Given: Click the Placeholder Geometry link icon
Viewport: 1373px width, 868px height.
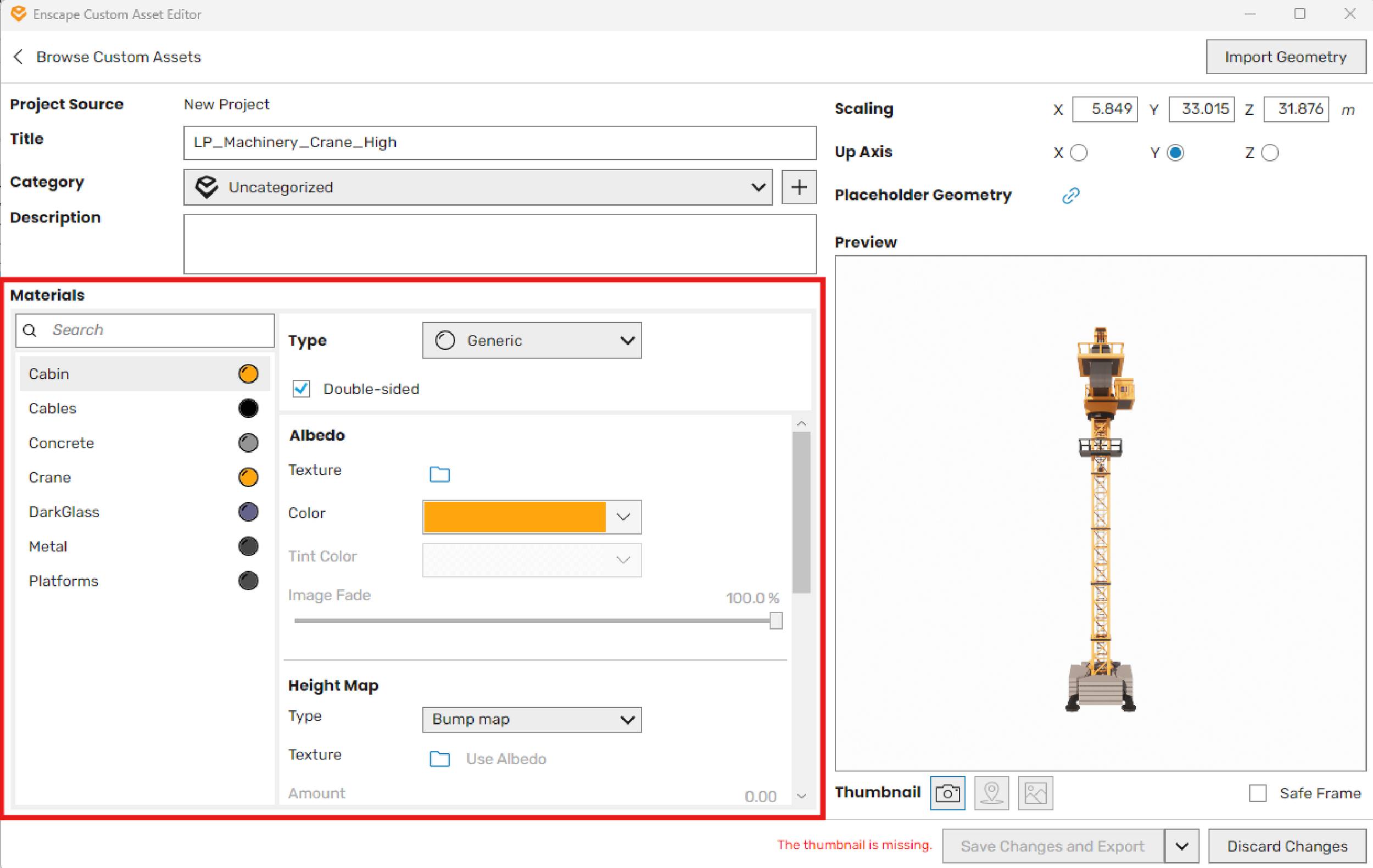Looking at the screenshot, I should [1070, 195].
